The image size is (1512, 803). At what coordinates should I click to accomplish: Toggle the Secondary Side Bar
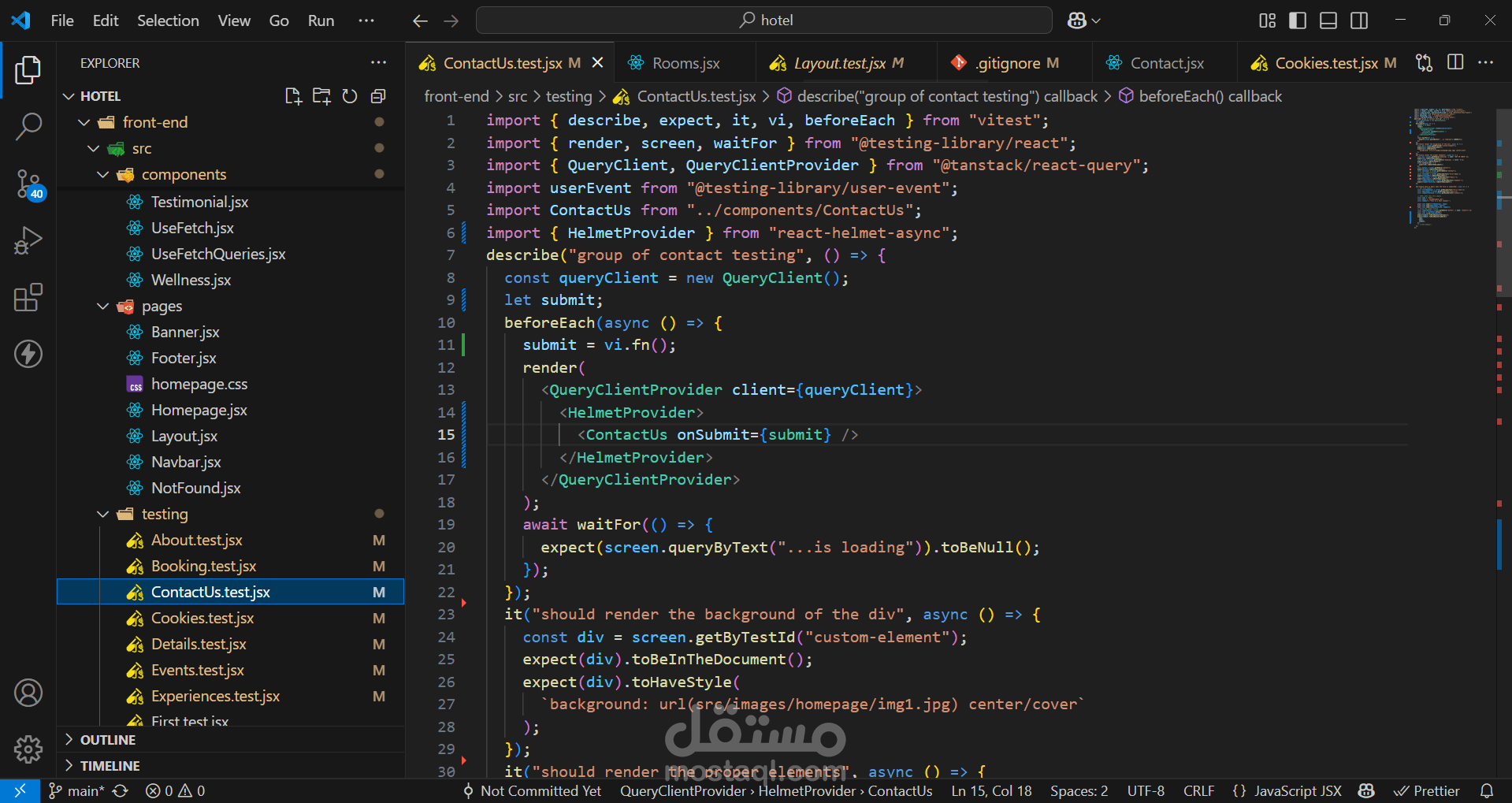[x=1359, y=20]
